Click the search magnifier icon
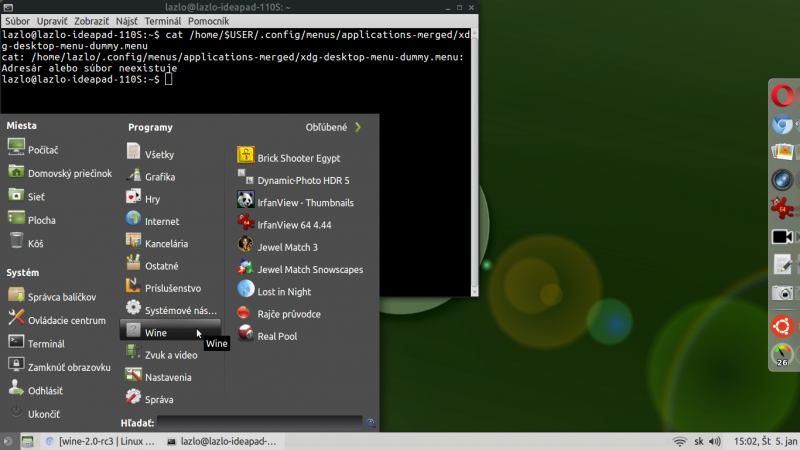Viewport: 800px width, 450px height. click(x=371, y=422)
